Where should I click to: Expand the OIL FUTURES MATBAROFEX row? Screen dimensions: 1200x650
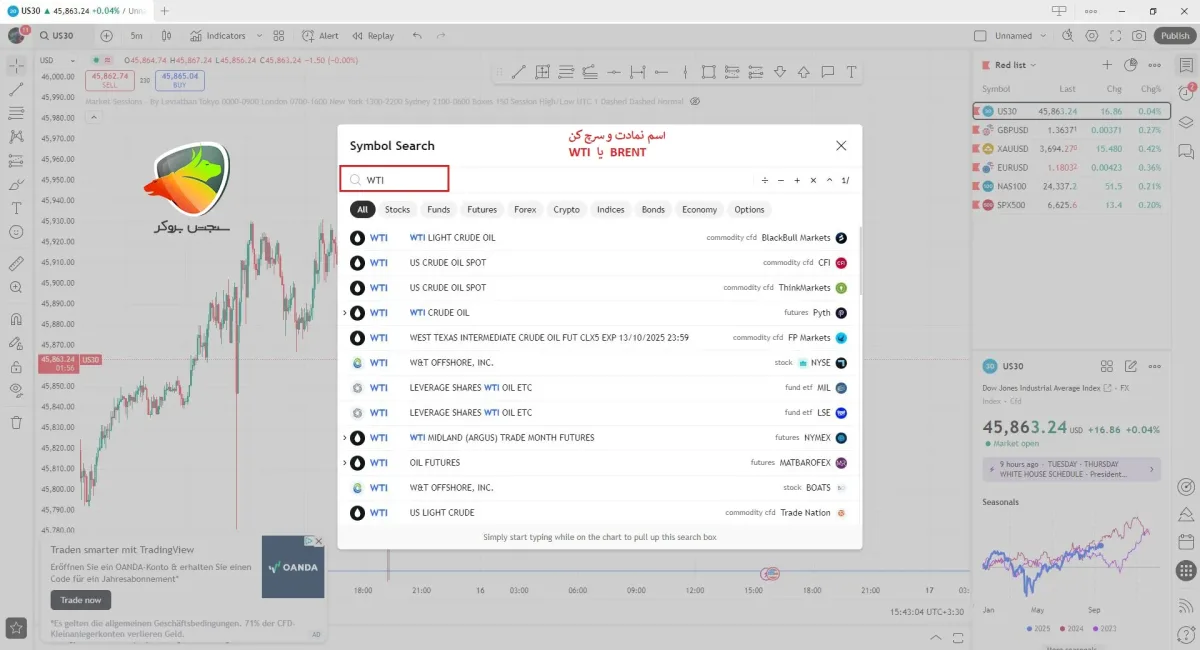click(x=345, y=463)
